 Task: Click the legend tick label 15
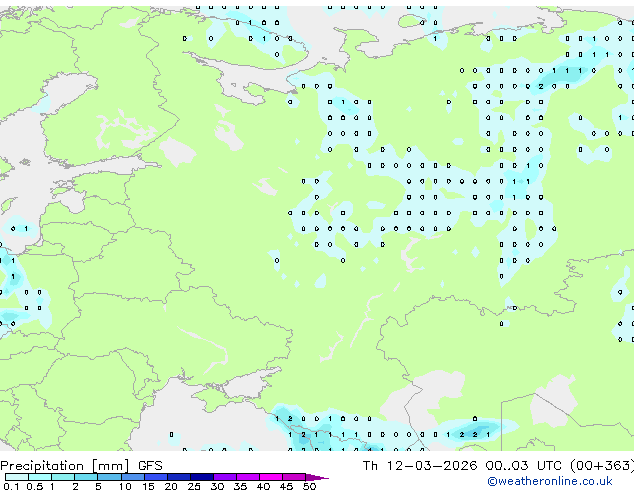148,486
